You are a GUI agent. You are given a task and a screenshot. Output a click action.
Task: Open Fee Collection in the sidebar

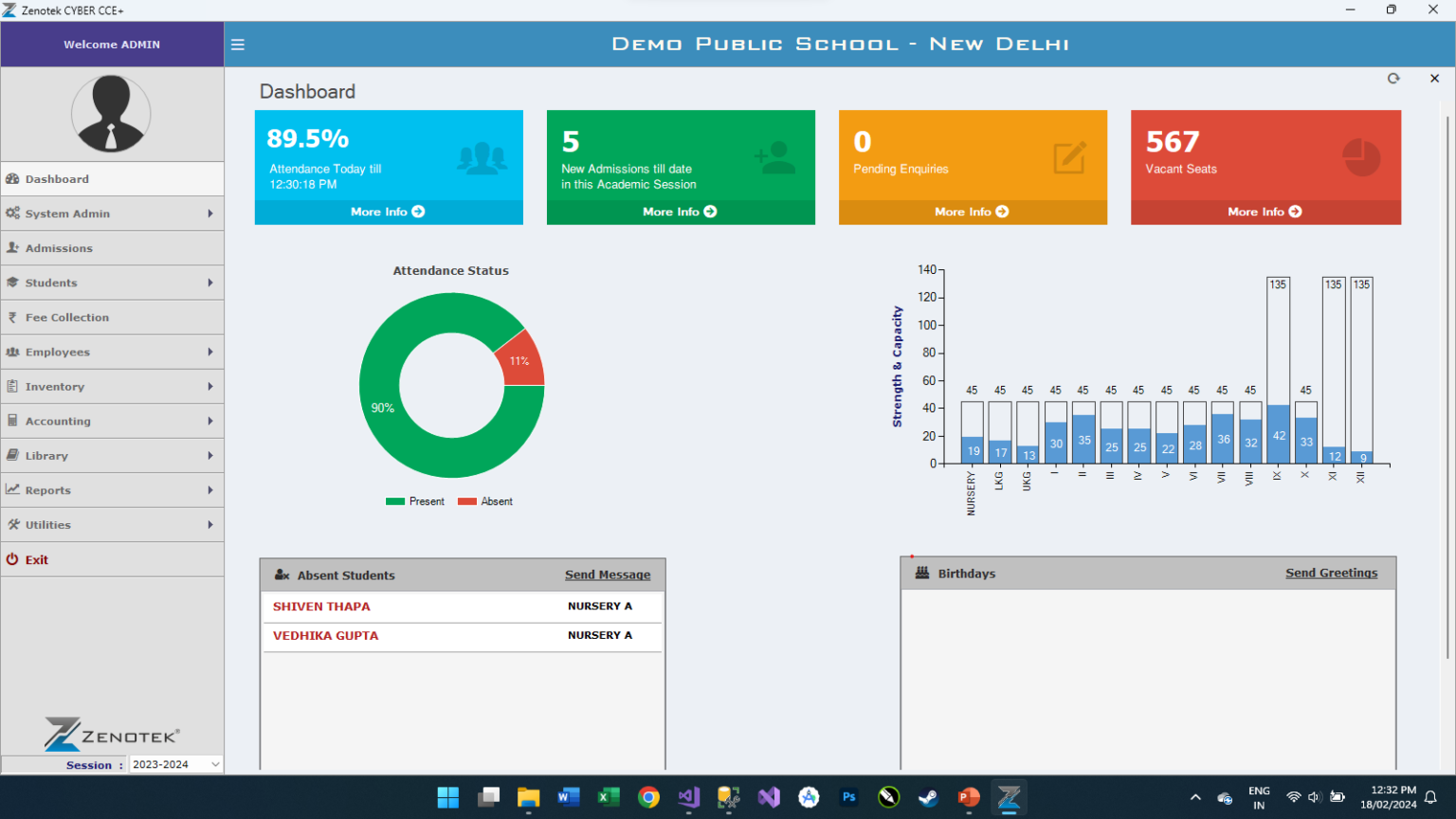click(112, 318)
